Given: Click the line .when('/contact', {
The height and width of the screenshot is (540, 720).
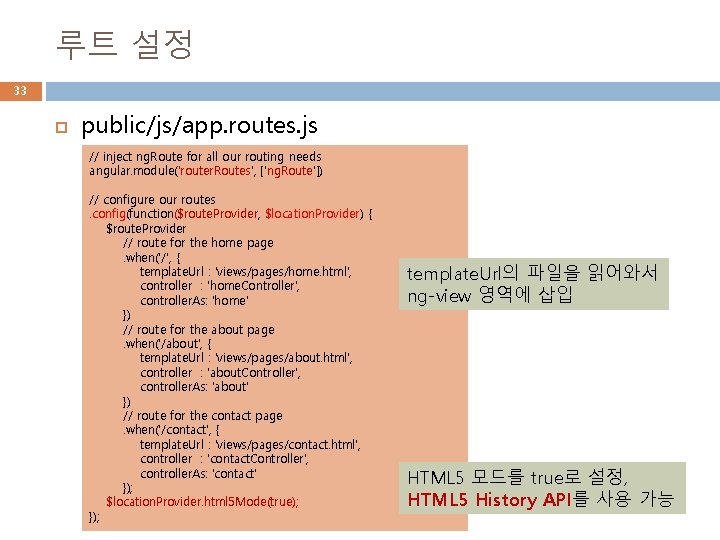Looking at the screenshot, I should [x=172, y=430].
